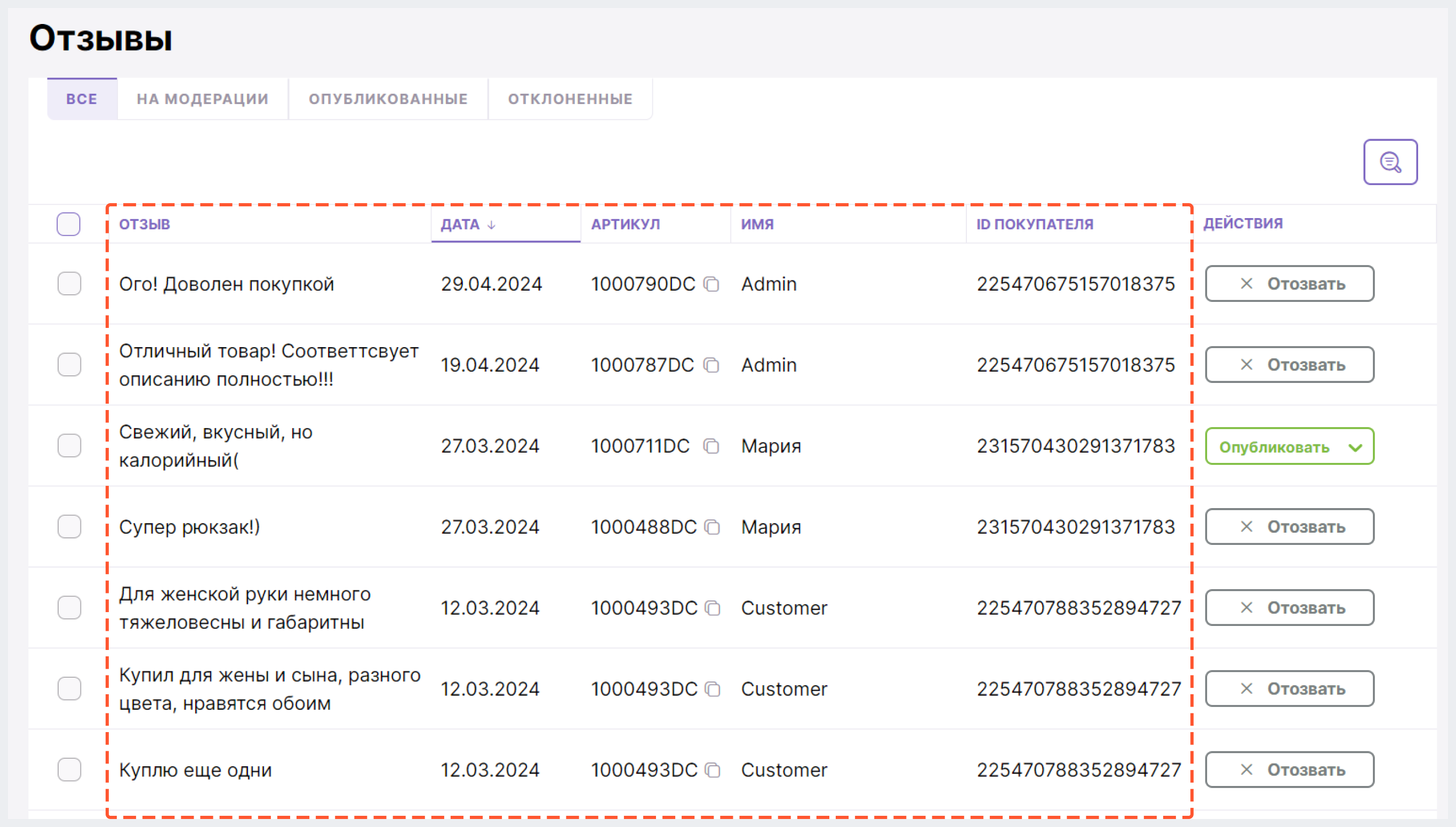Click Опубликовать for 'Свежий, вкусный' review
This screenshot has height=827, width=1456.
(x=1274, y=447)
